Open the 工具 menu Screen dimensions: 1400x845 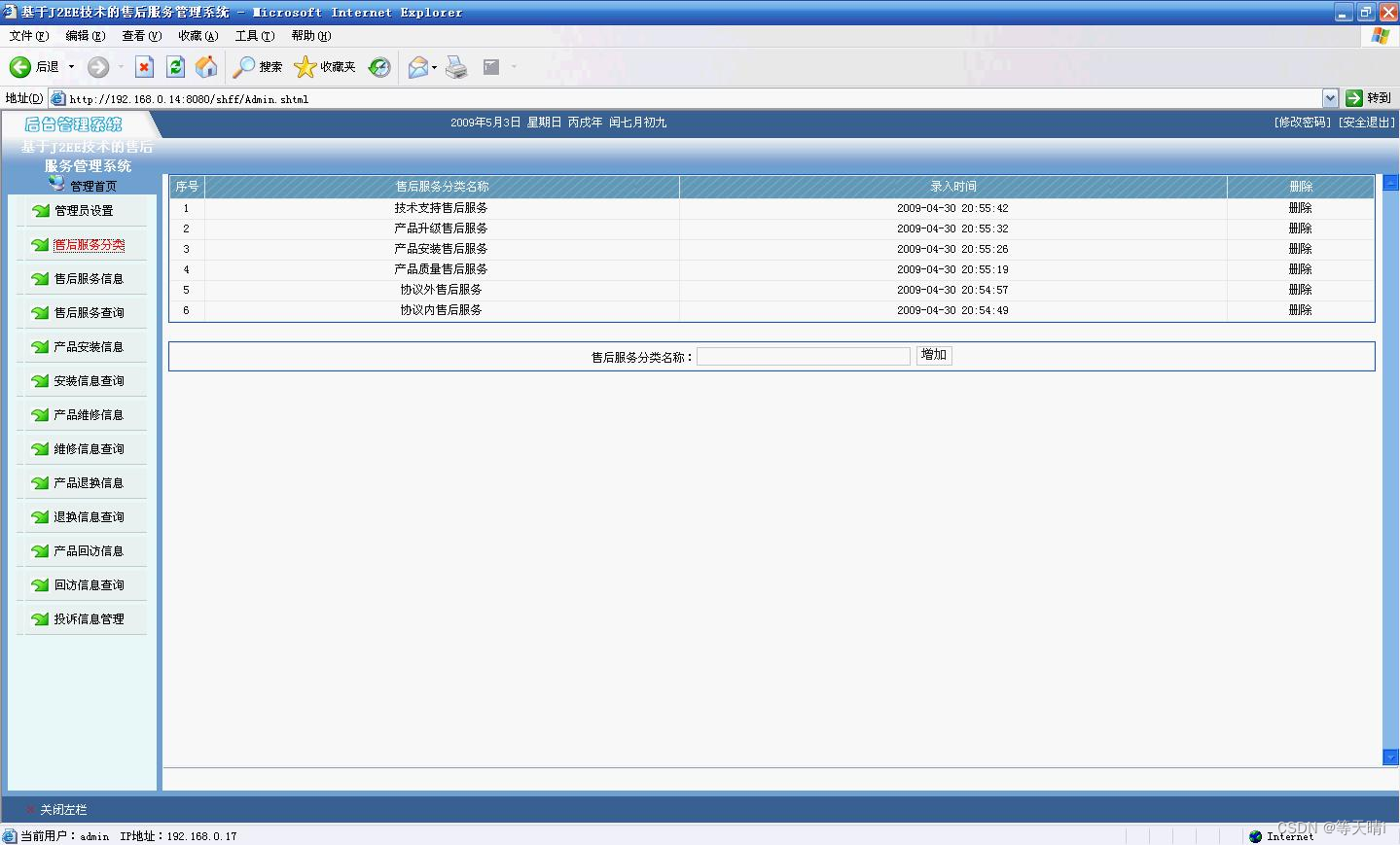pos(254,36)
